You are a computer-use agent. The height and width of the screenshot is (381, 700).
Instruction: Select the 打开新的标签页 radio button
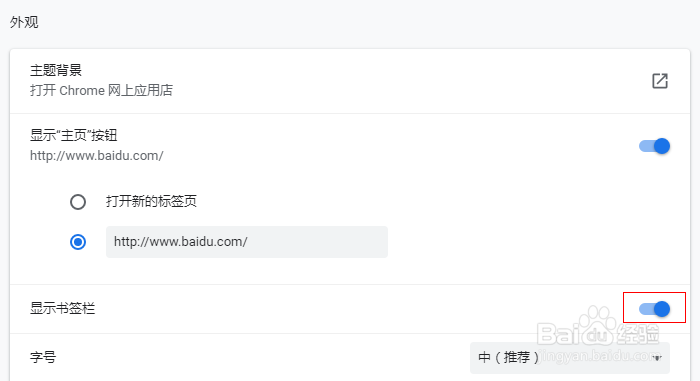78,201
